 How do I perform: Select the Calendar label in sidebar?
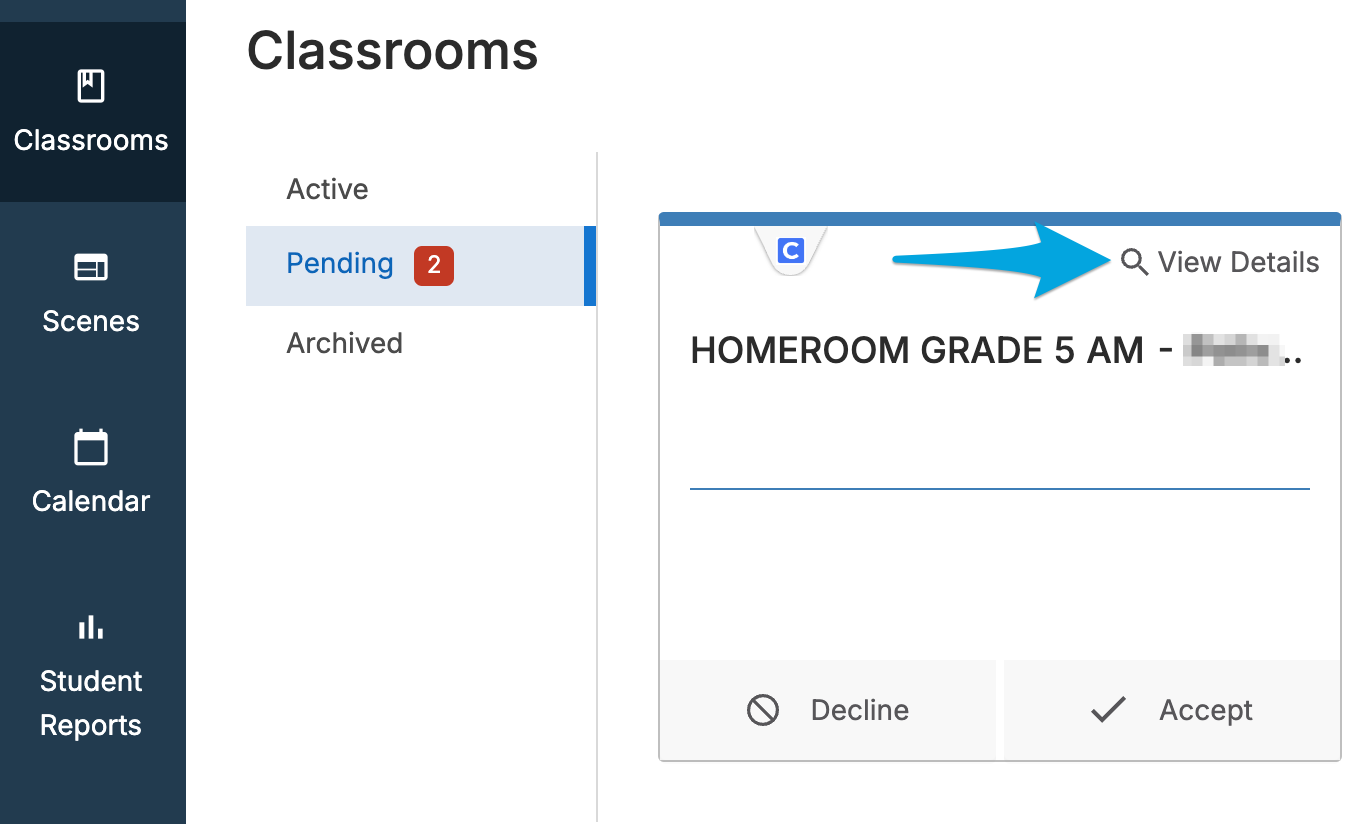click(x=91, y=501)
